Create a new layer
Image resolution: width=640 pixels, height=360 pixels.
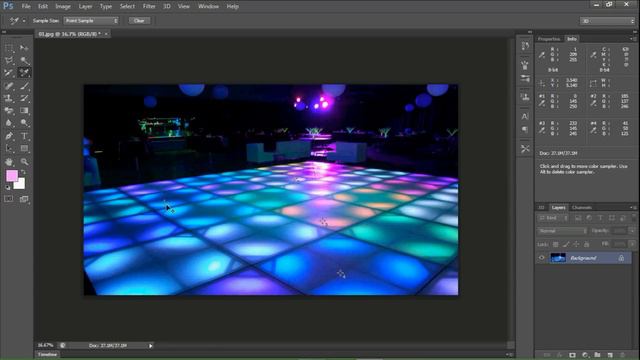(x=610, y=355)
